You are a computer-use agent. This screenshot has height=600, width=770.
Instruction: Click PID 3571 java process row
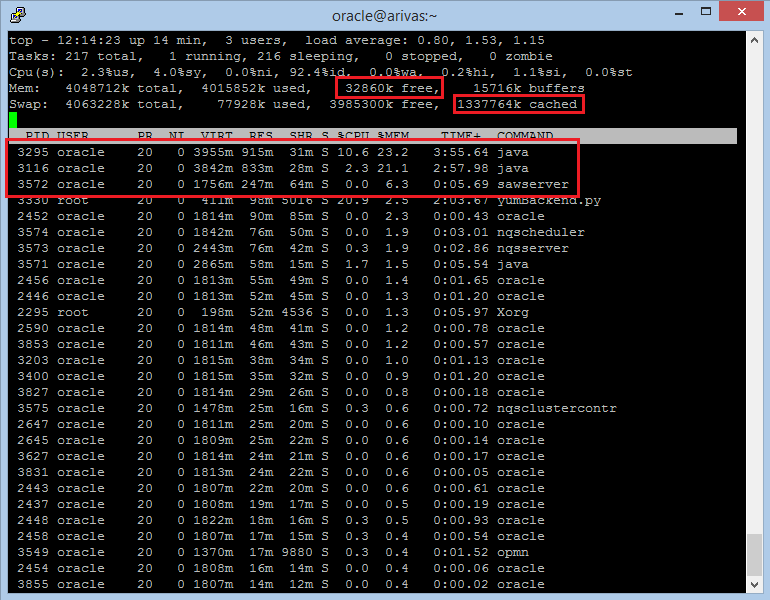click(273, 265)
